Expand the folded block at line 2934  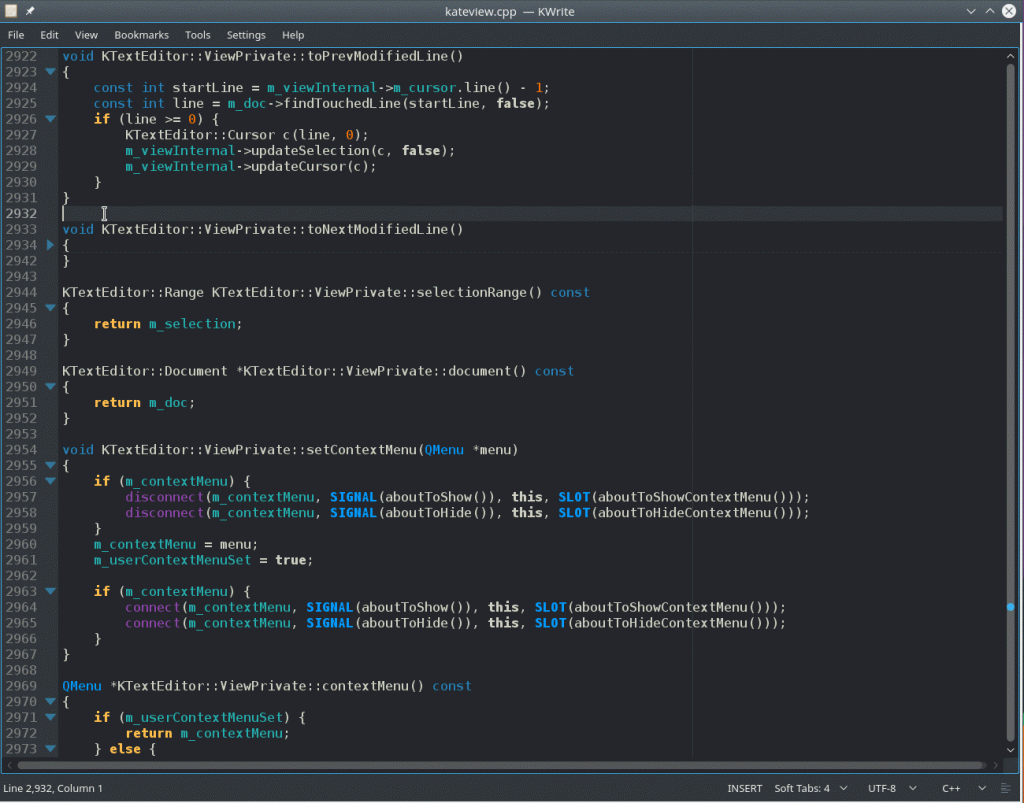(50, 245)
